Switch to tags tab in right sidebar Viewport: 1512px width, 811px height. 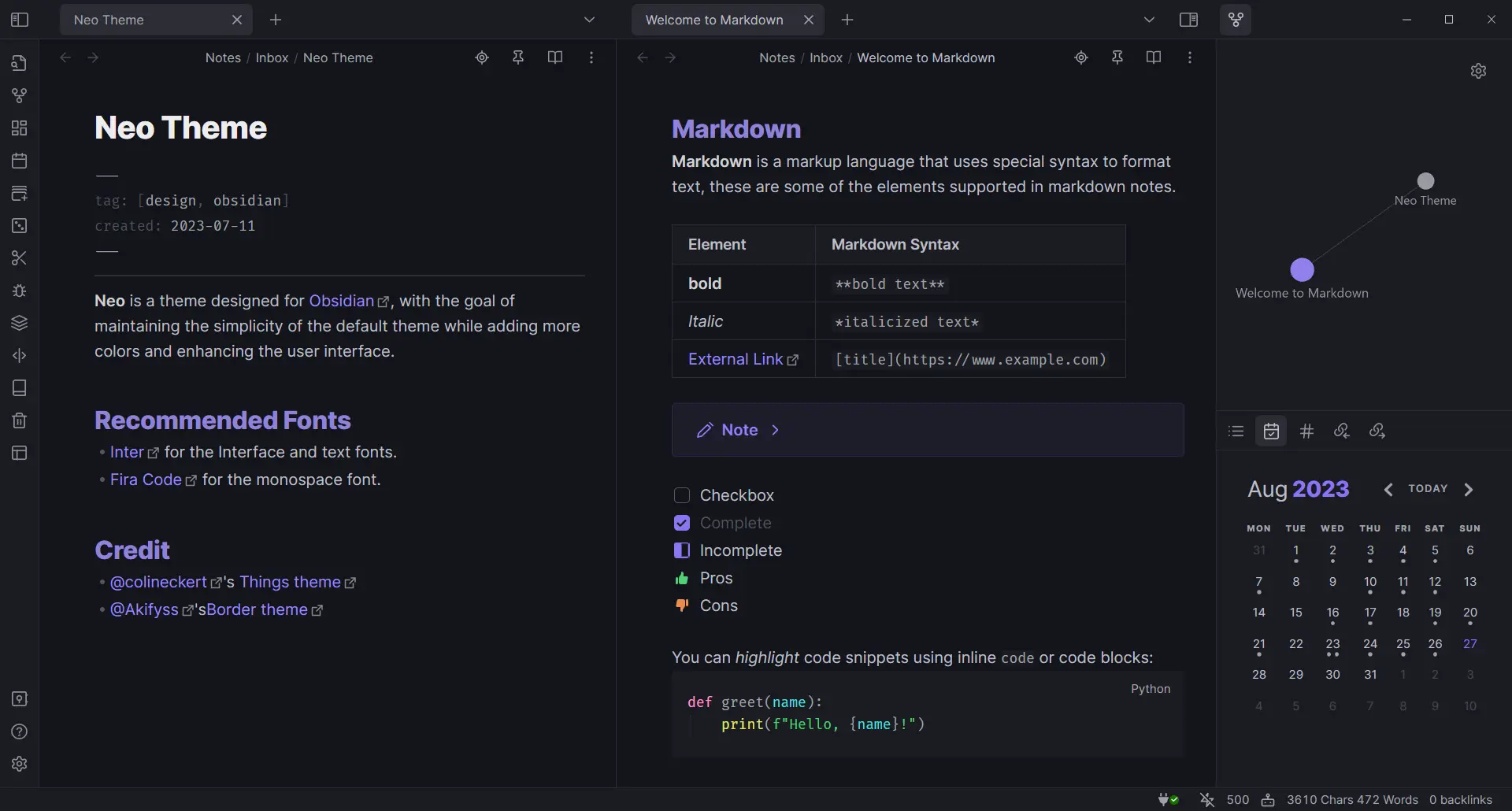(x=1306, y=431)
